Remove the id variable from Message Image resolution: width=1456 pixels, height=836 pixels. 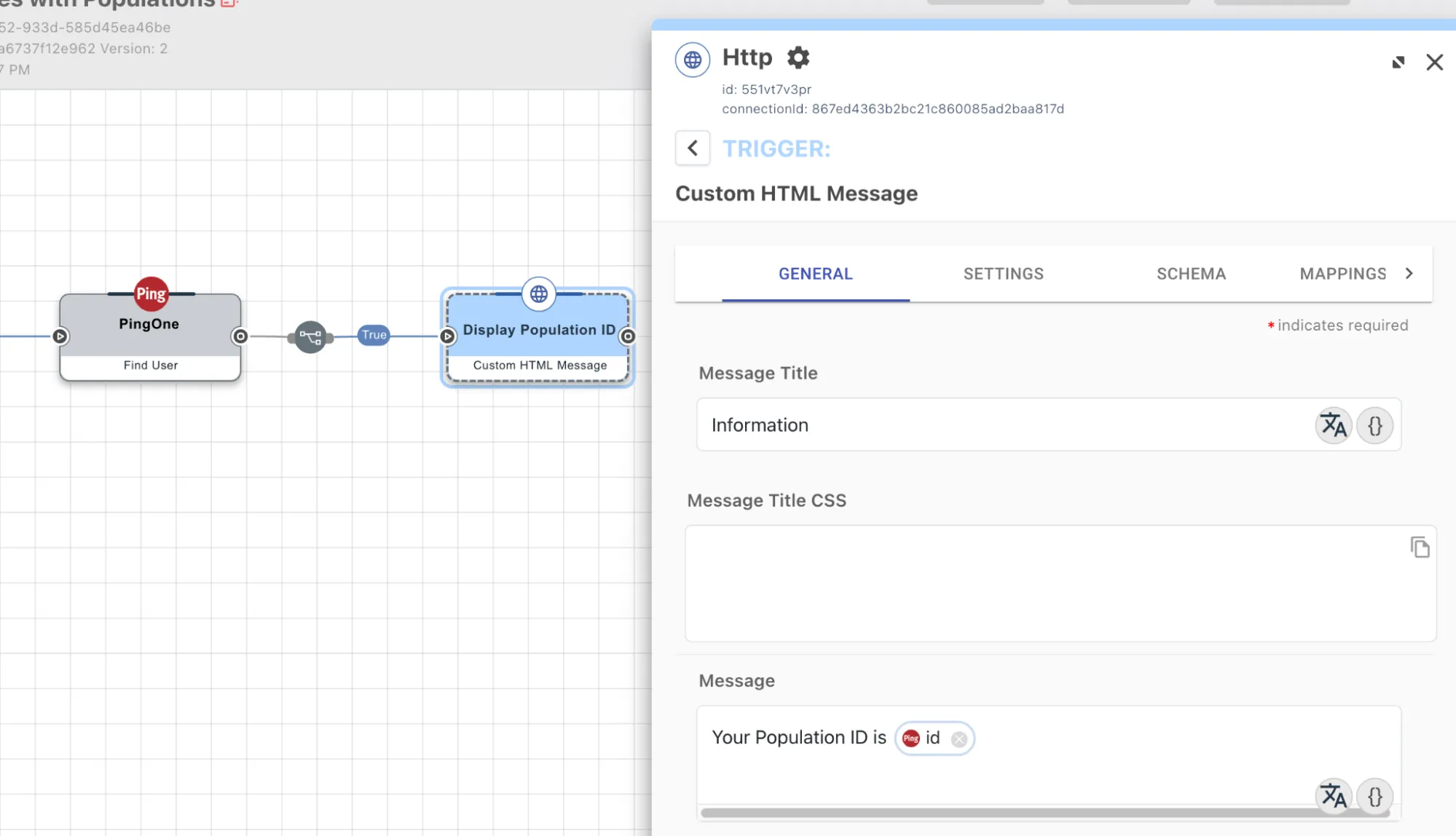point(959,739)
